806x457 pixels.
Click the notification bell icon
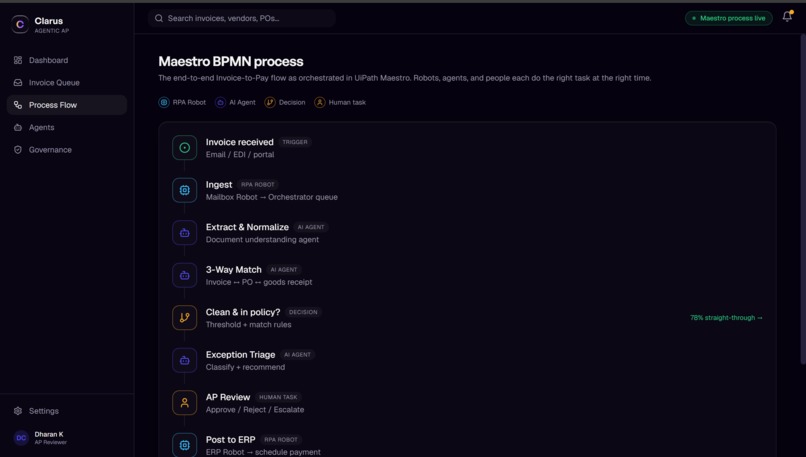click(x=787, y=17)
